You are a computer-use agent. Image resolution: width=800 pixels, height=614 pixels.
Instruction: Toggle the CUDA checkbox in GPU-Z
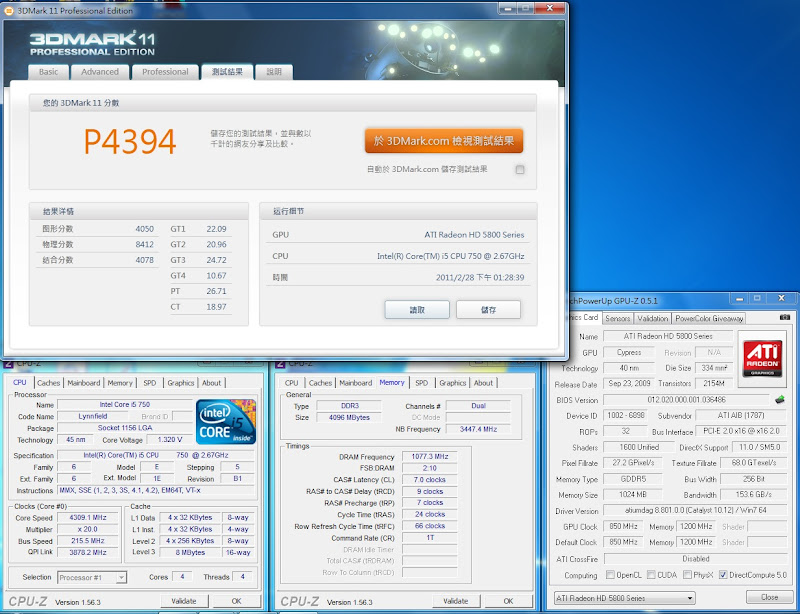[x=651, y=575]
